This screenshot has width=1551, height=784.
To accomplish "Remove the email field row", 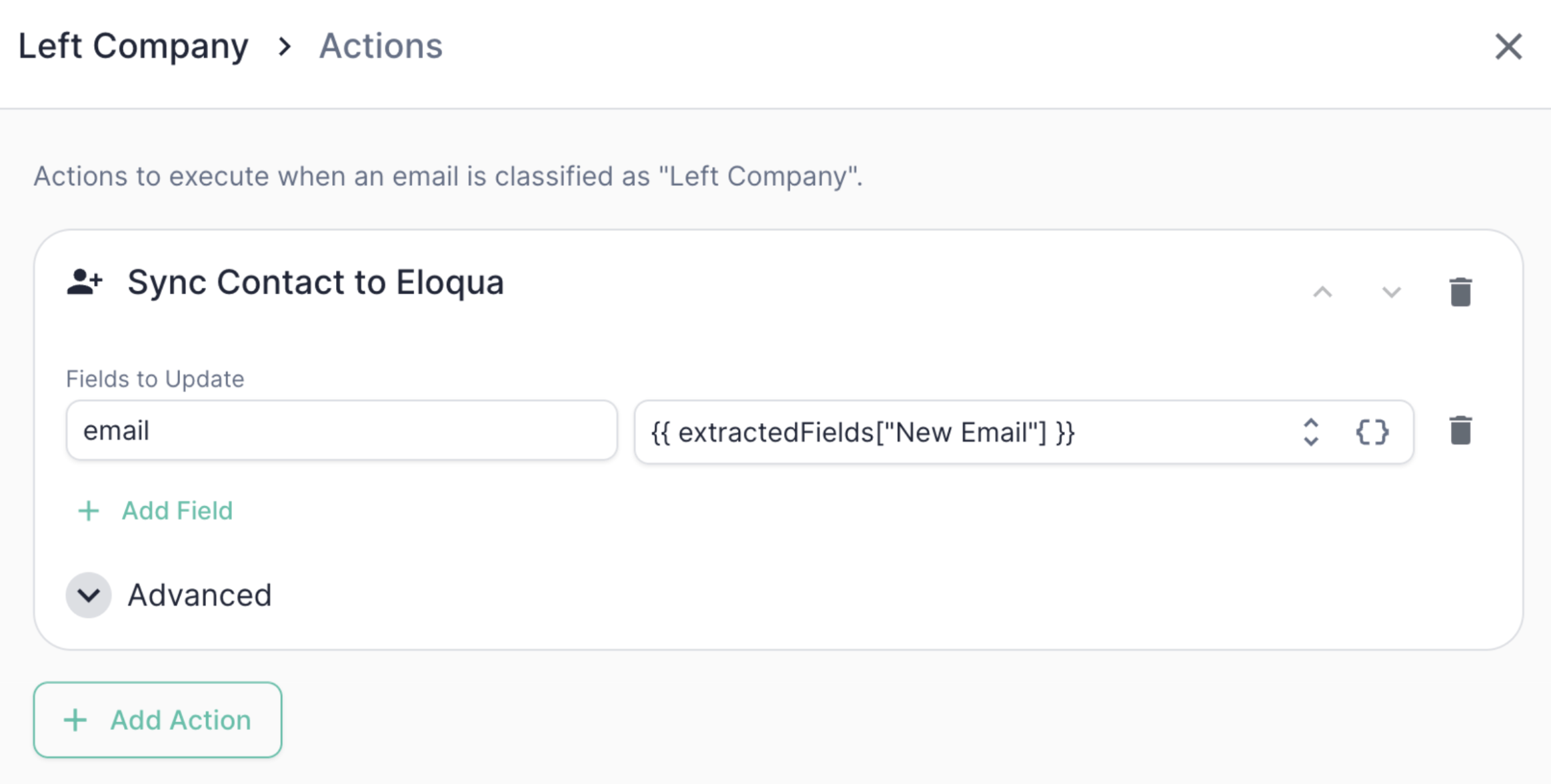I will 1460,431.
